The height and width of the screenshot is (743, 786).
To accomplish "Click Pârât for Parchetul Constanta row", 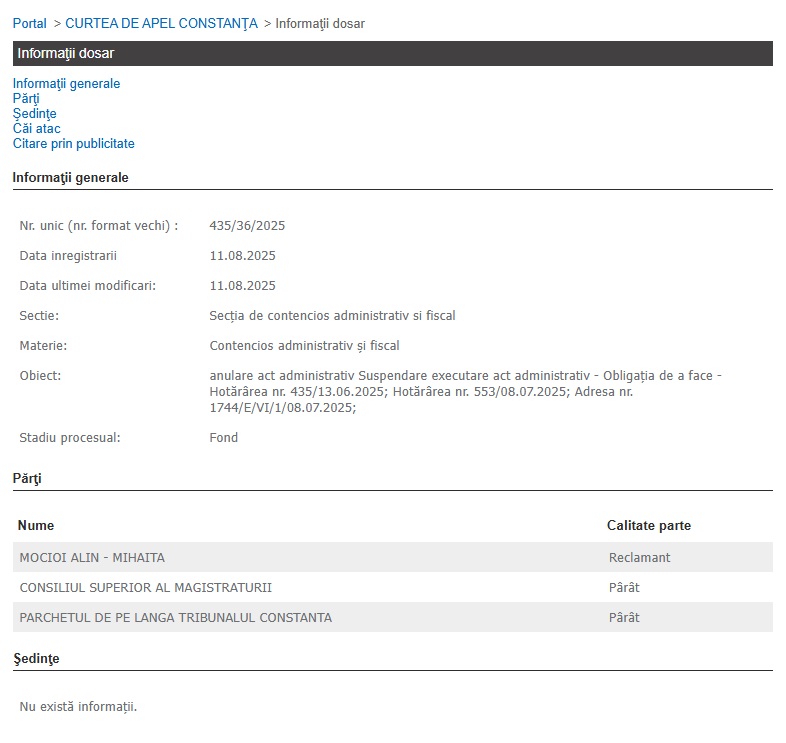I will tap(624, 618).
